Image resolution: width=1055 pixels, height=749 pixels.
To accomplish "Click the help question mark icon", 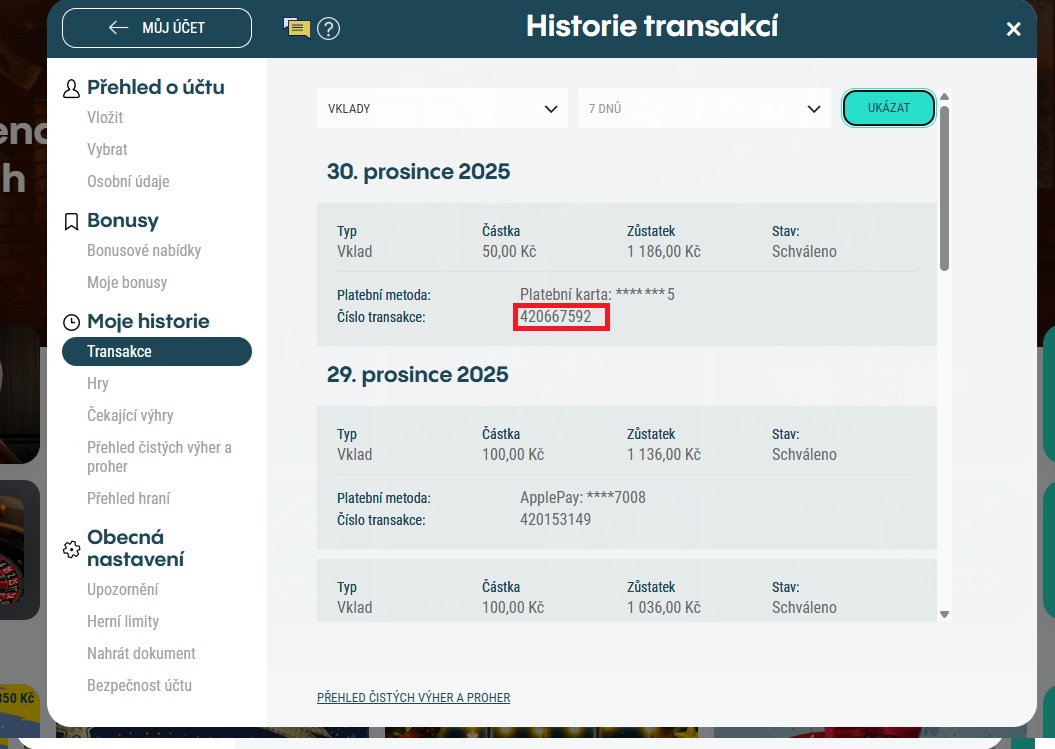I will 328,28.
